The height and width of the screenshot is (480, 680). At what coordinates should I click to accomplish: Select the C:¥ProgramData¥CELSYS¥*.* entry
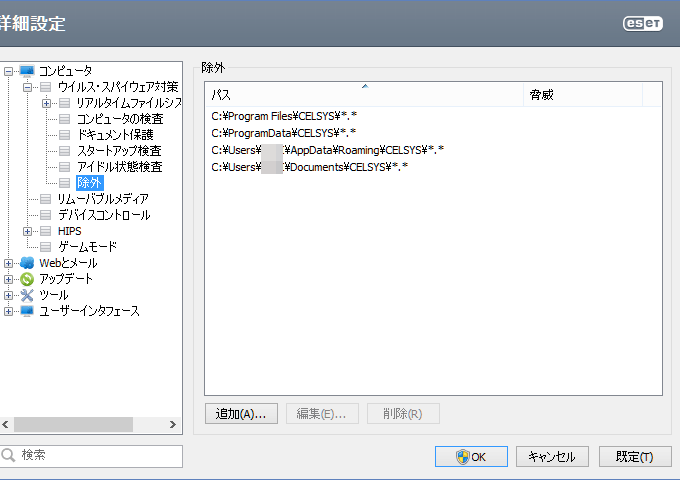284,133
